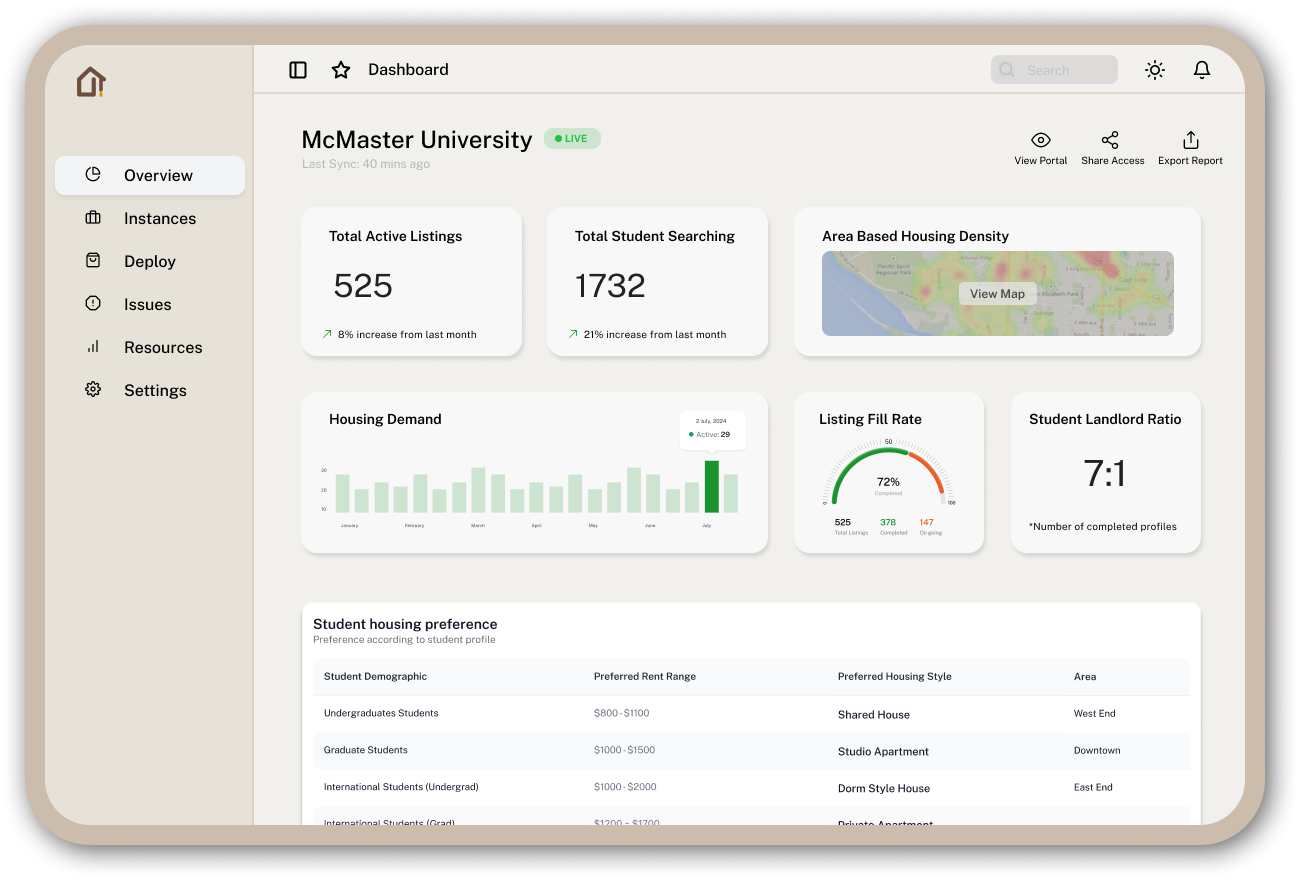Go to the Issues section
The width and height of the screenshot is (1300, 880).
150,304
